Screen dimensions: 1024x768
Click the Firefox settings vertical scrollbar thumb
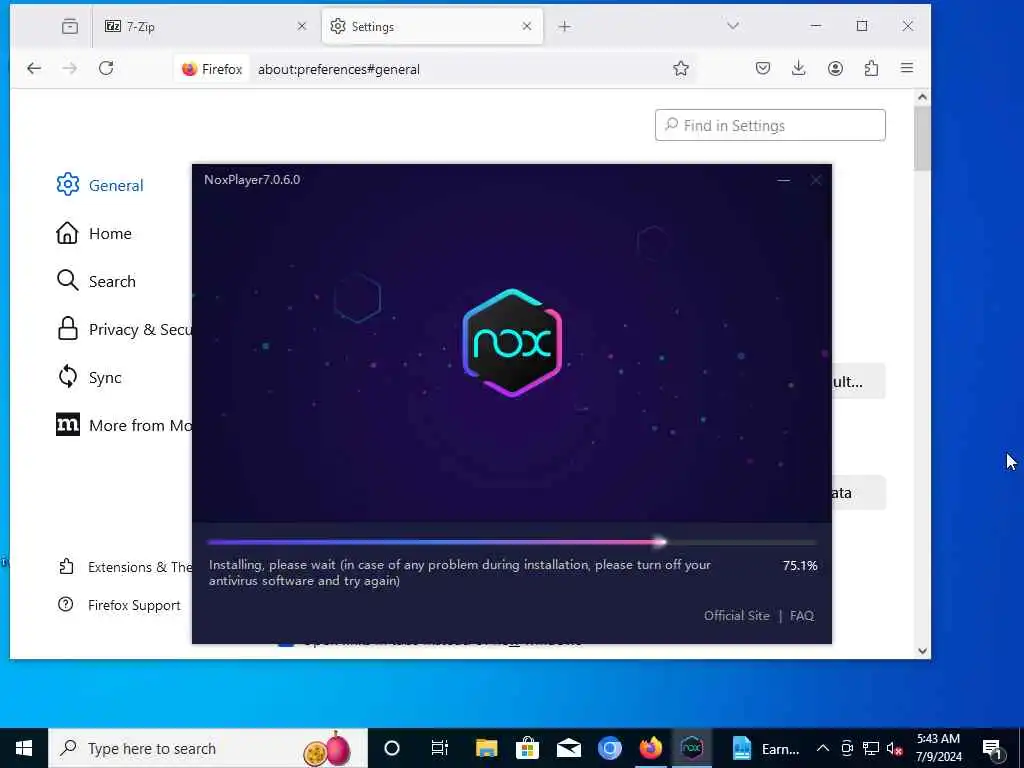click(x=922, y=138)
